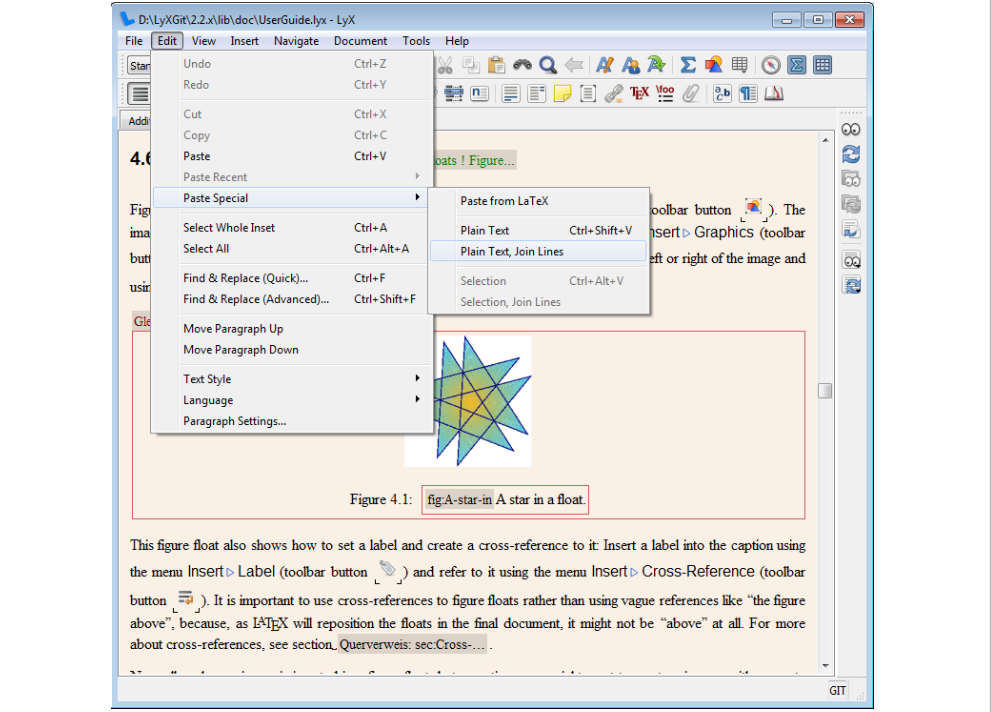Click the Insert TeX Code icon
This screenshot has height=712, width=991.
[x=639, y=93]
